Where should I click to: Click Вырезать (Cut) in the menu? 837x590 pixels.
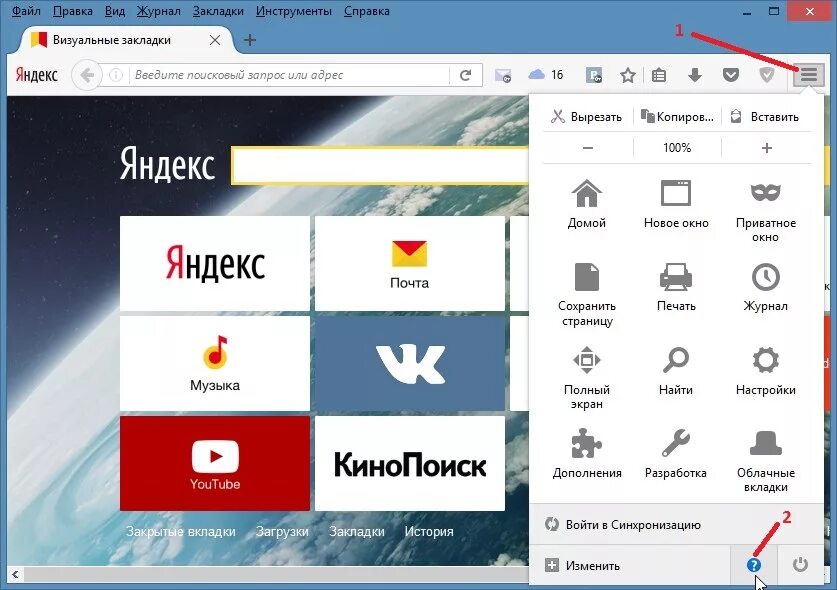pos(587,116)
